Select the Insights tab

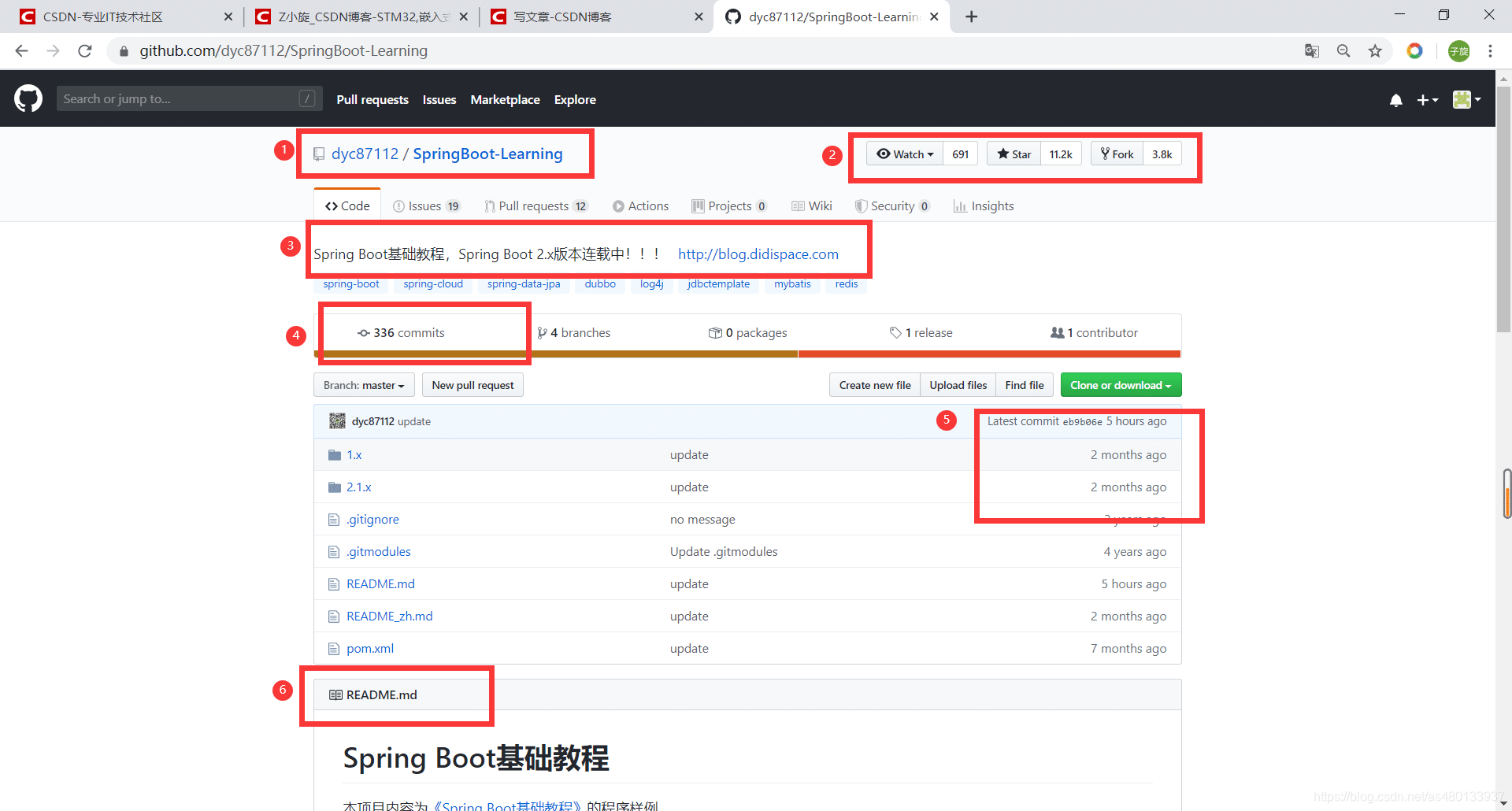(984, 206)
